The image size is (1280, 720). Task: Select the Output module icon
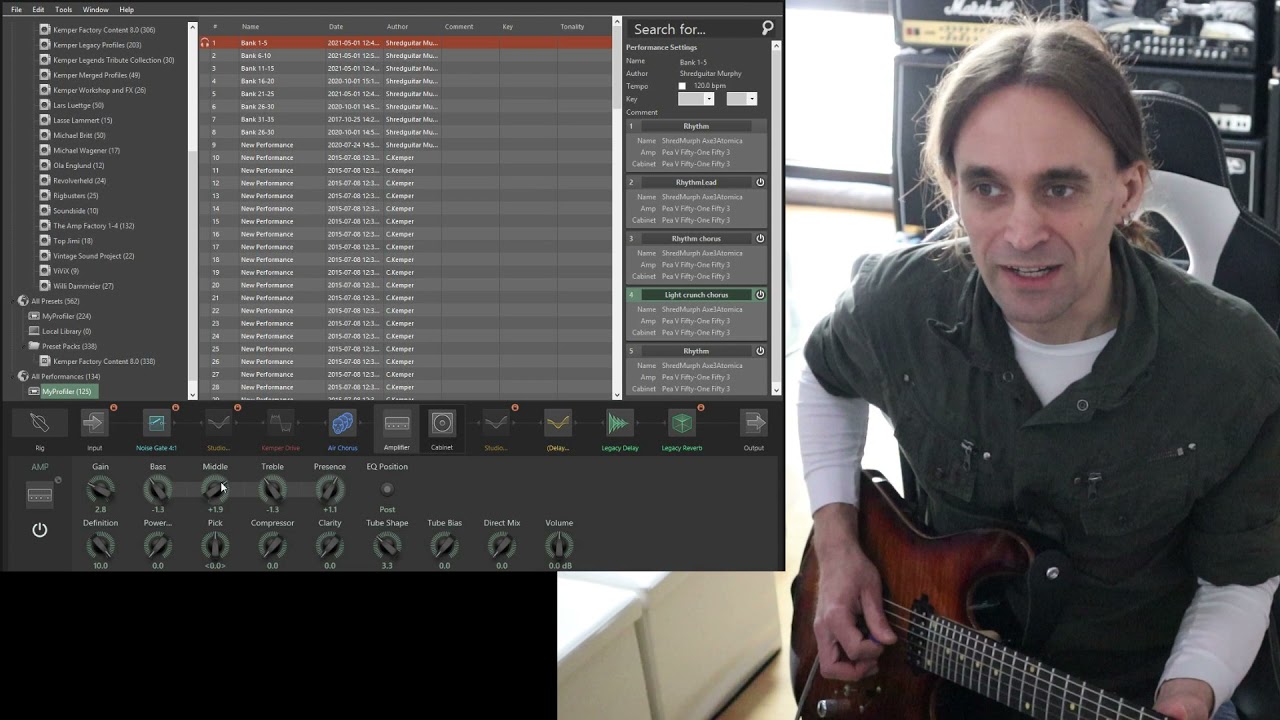coord(754,423)
